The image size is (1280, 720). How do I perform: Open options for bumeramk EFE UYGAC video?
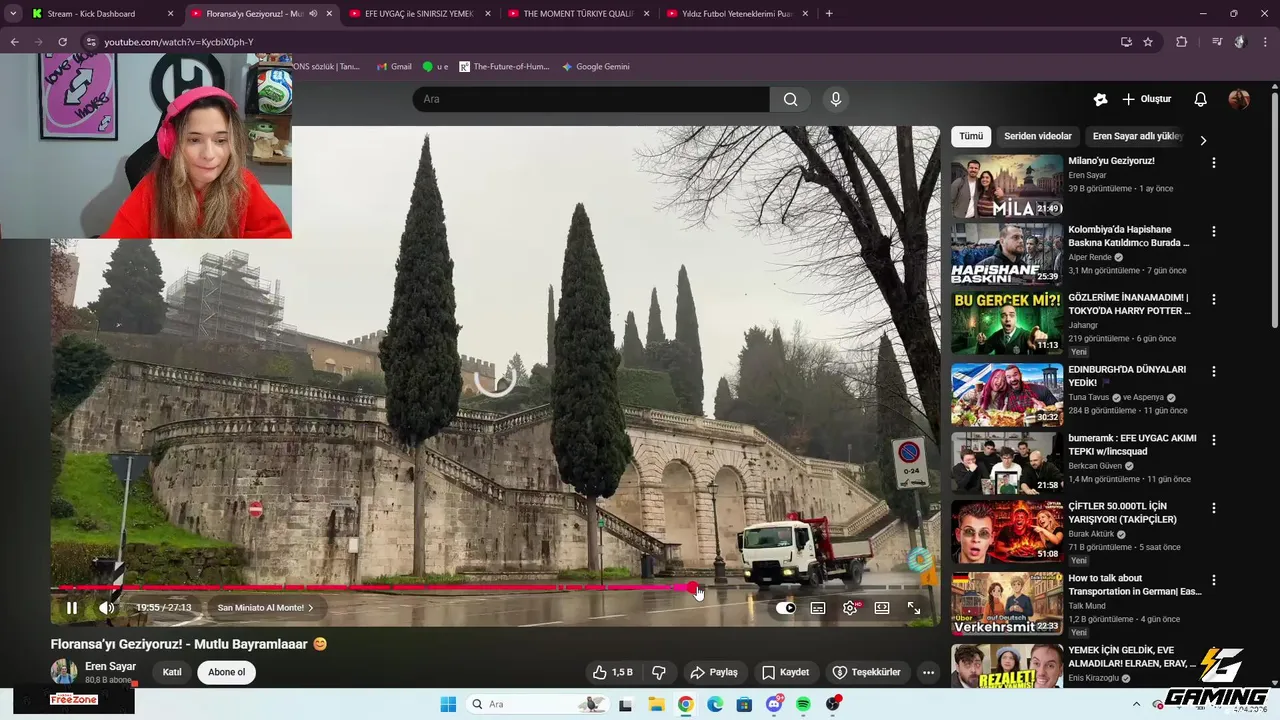click(x=1214, y=440)
